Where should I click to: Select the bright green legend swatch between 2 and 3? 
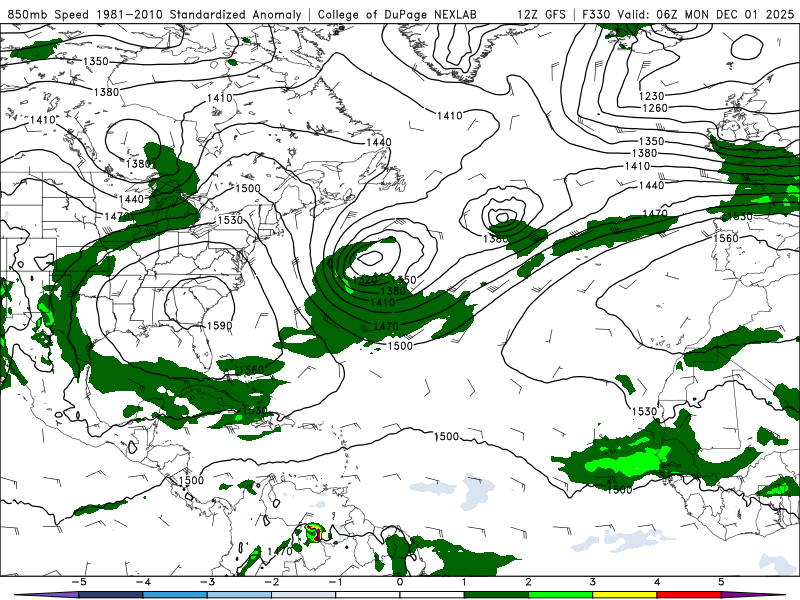(x=561, y=595)
